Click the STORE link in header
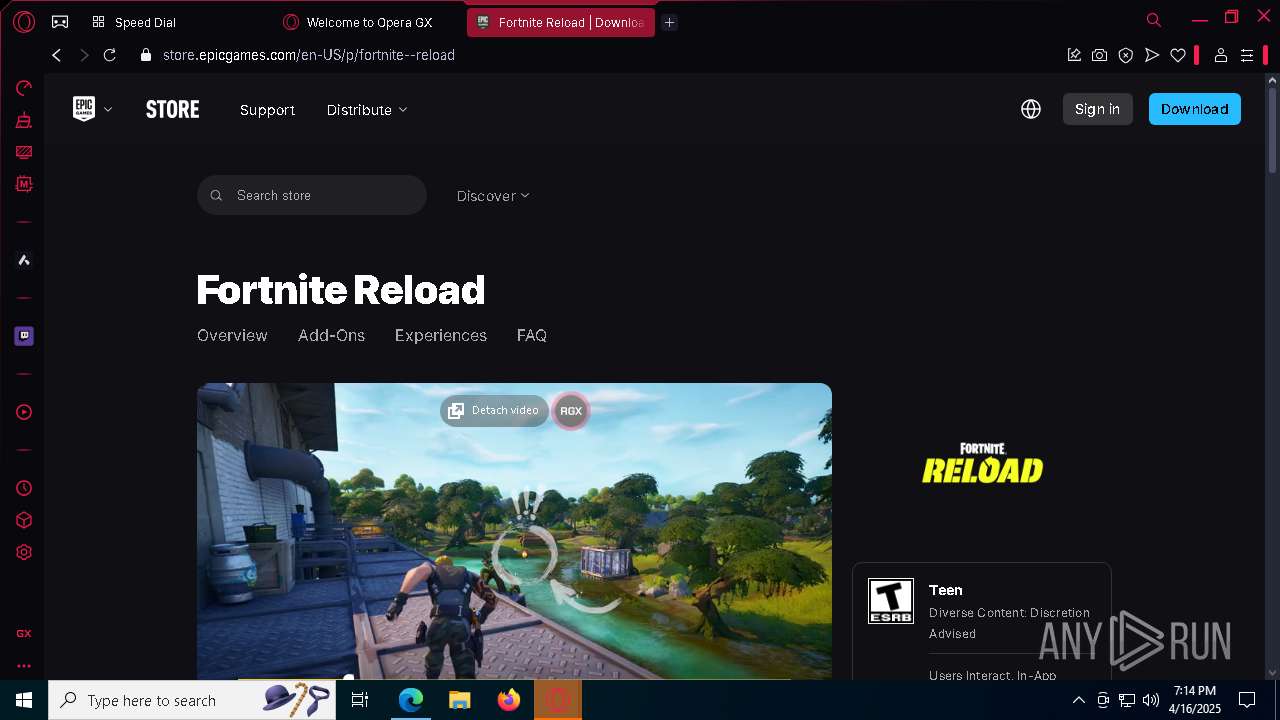The width and height of the screenshot is (1280, 720). (173, 110)
